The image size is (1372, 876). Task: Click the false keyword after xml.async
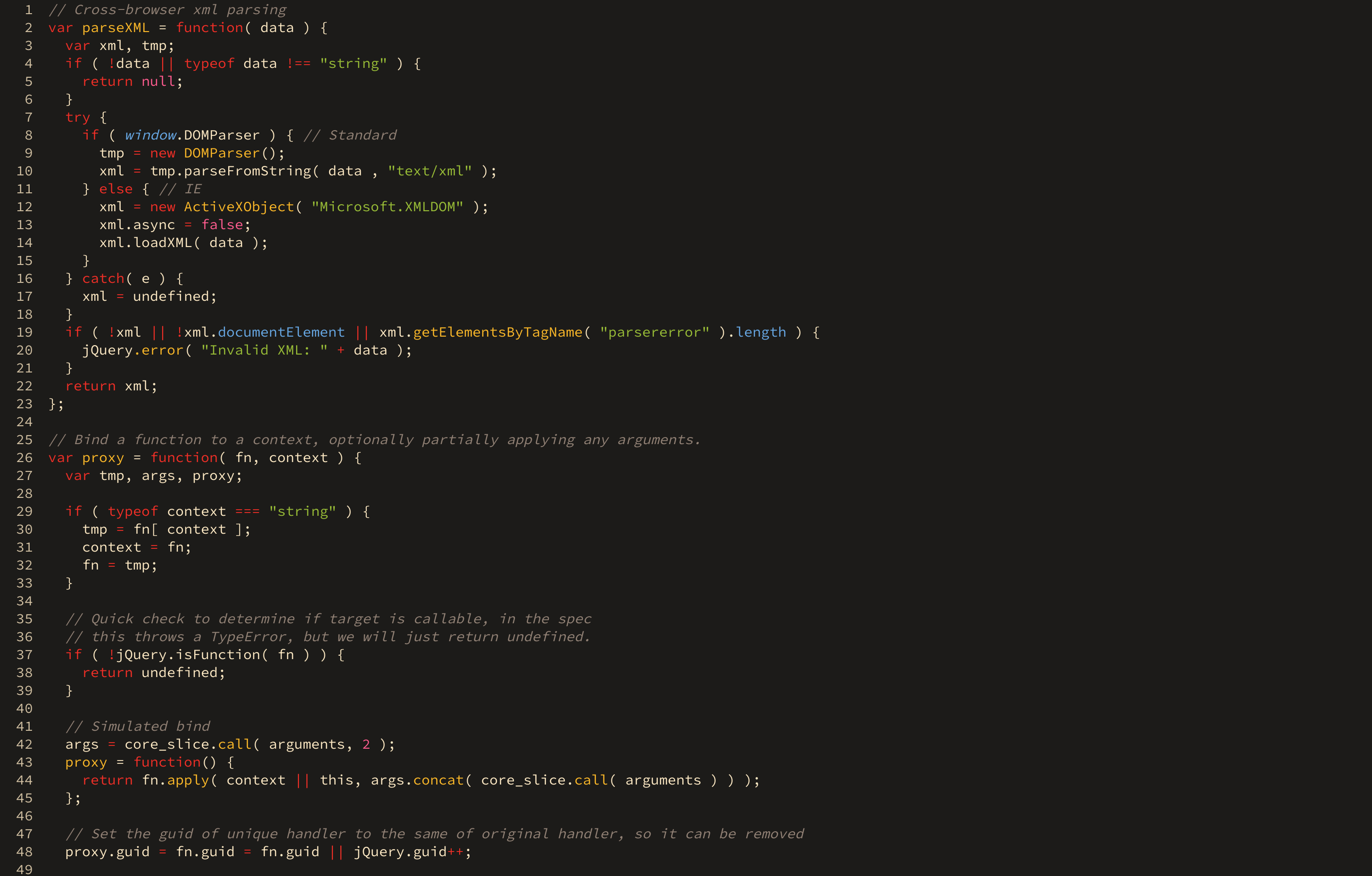coord(222,225)
